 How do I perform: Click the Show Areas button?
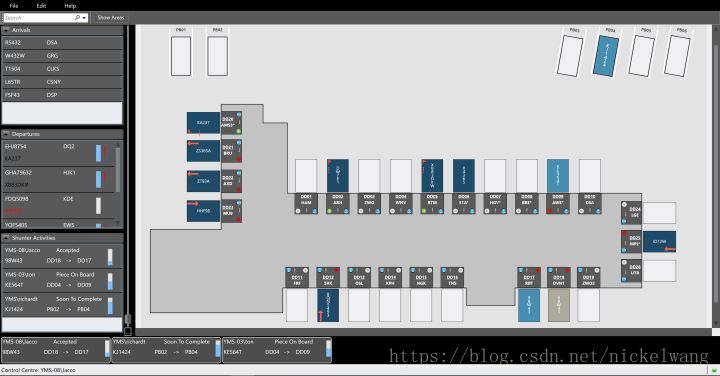111,17
